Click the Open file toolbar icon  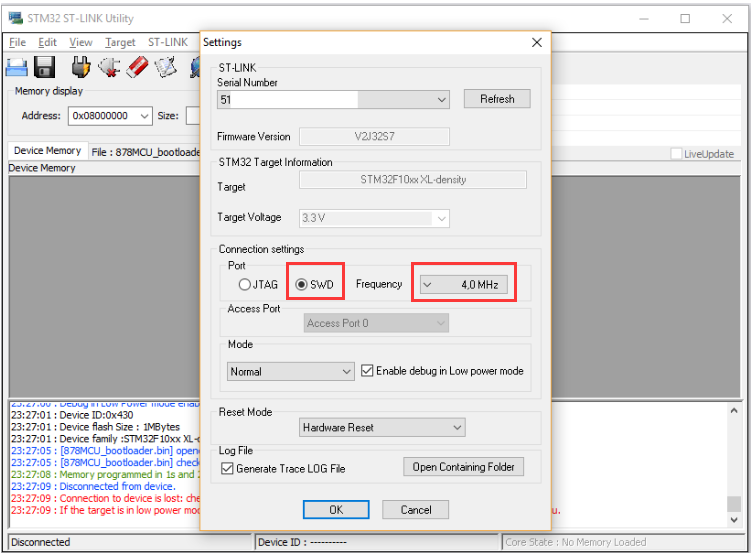[16, 67]
